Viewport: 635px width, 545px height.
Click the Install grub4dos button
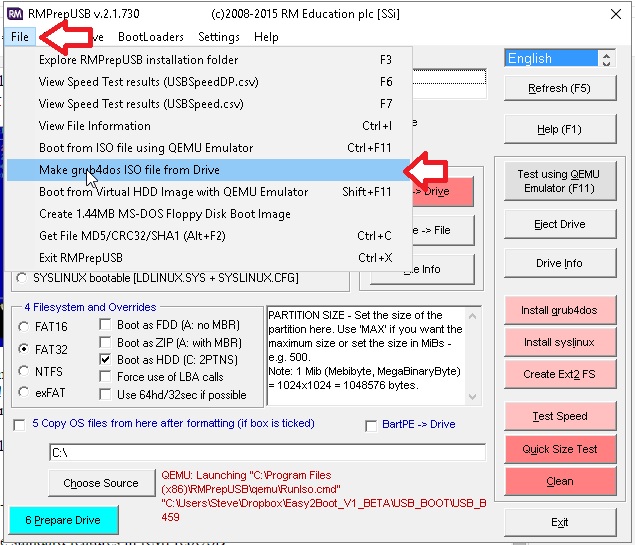point(560,310)
